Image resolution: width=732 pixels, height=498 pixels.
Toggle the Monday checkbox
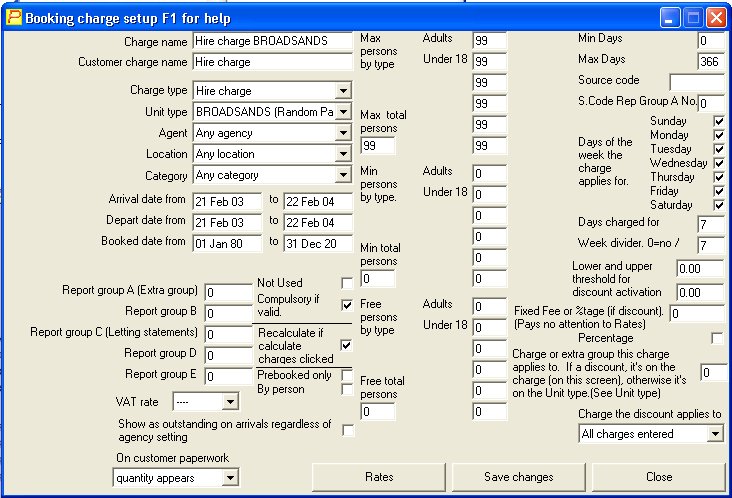coord(718,135)
